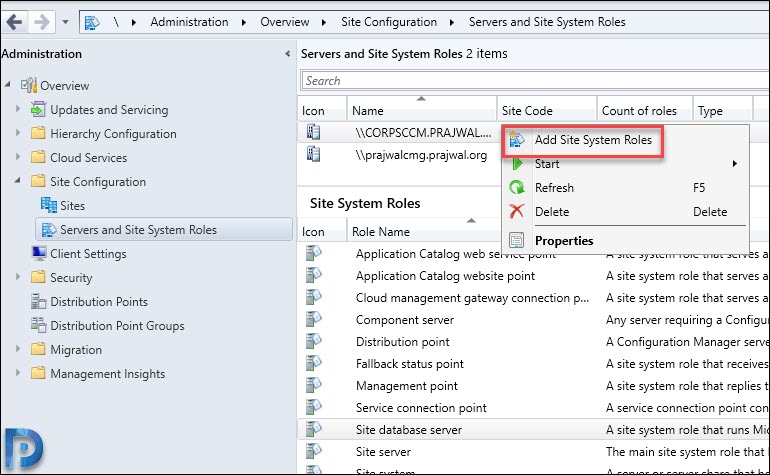Expand the Management Insights node
Image resolution: width=770 pixels, height=475 pixels.
click(18, 373)
